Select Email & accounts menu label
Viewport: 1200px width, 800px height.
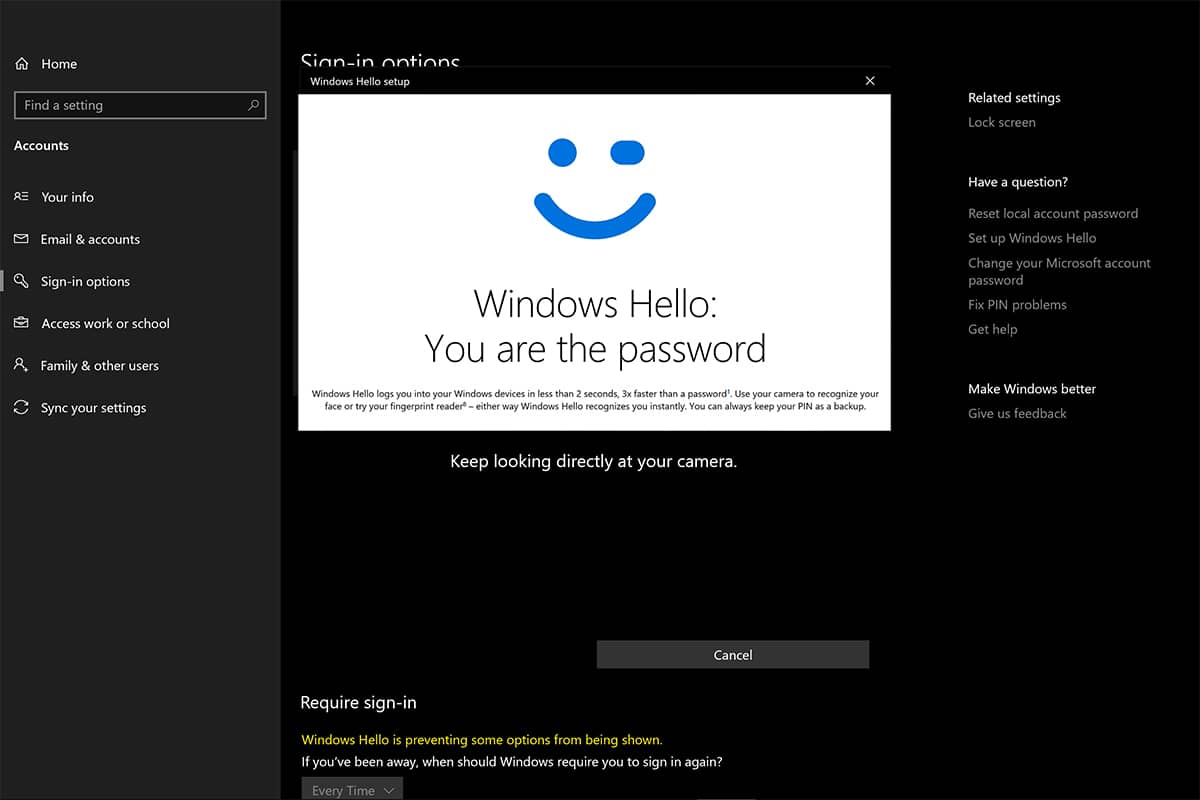[x=90, y=240]
